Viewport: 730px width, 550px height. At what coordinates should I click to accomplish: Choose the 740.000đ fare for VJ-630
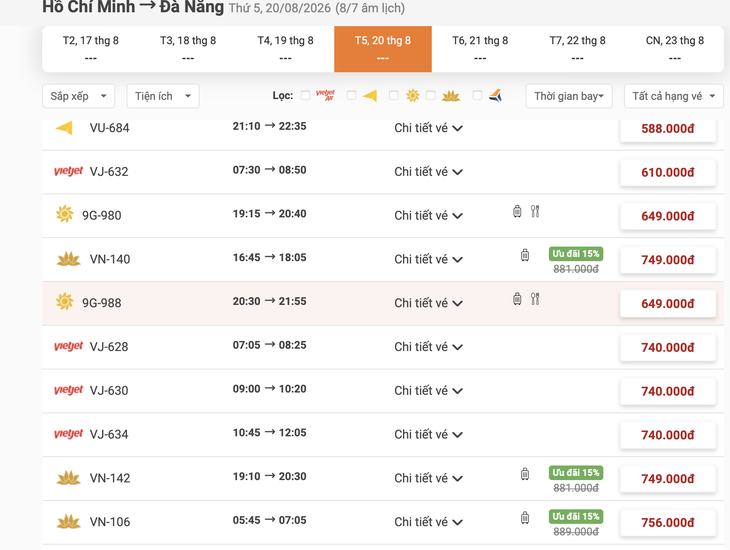coord(668,391)
